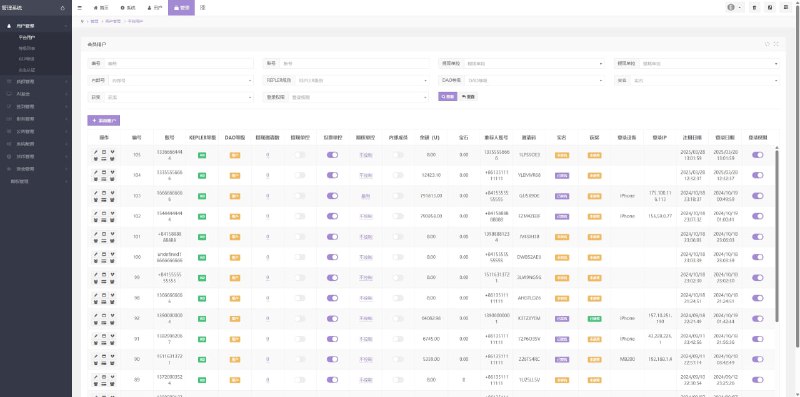Viewport: 800px width, 397px height.
Task: Click the account starting with undefined1 in row 100
Action: pyautogui.click(x=169, y=257)
